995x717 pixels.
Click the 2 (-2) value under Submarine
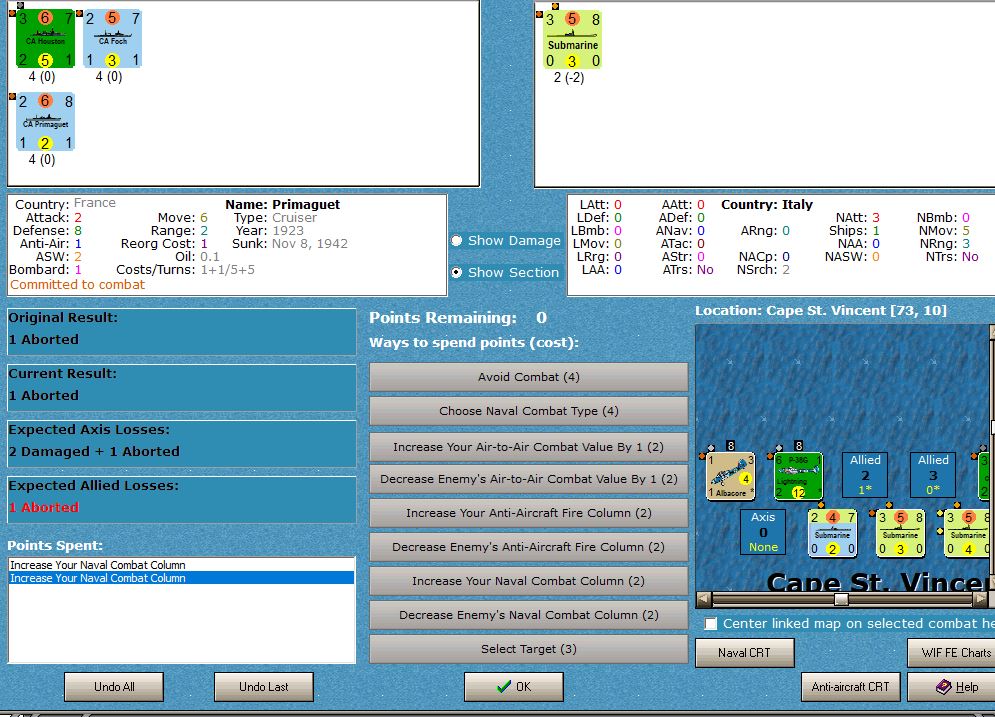click(569, 77)
